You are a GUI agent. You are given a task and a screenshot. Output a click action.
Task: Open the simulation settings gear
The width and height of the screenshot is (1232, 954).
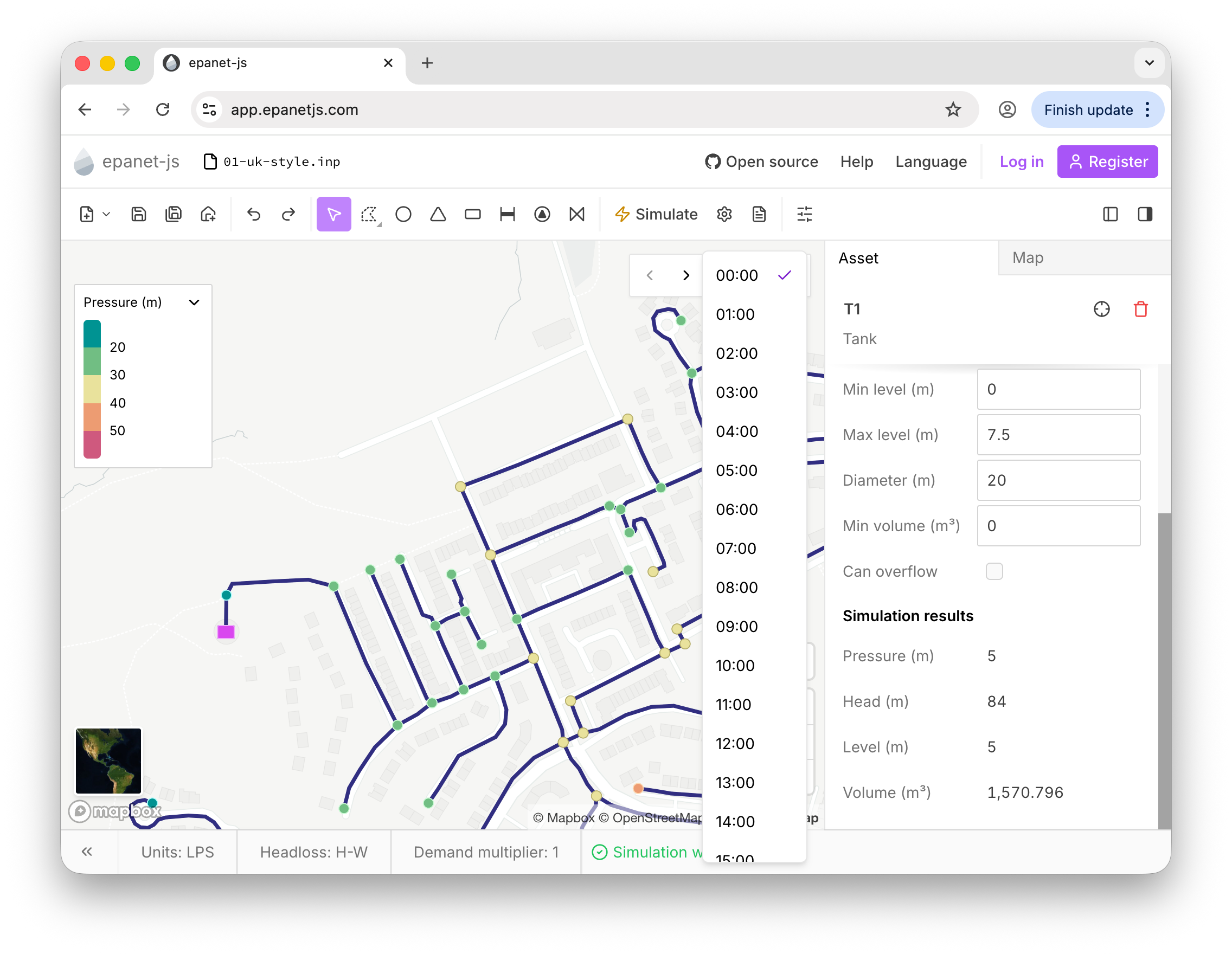pos(724,214)
